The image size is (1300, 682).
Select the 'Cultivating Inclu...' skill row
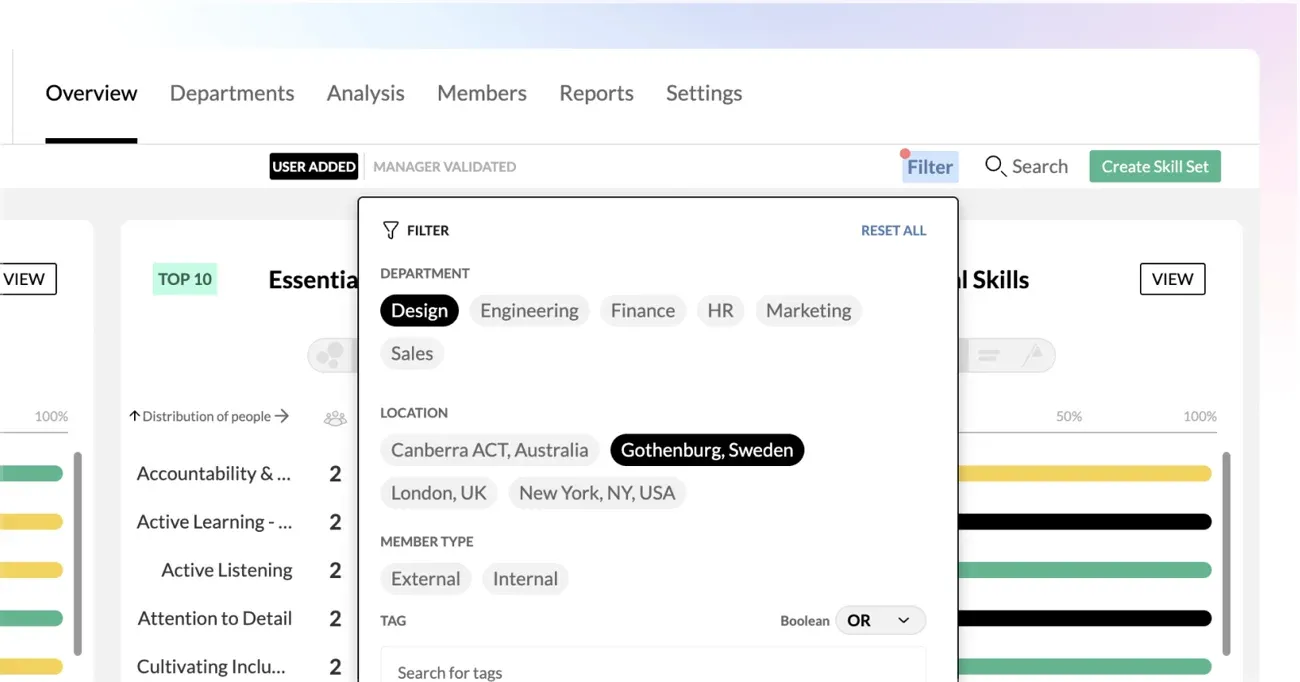click(211, 666)
